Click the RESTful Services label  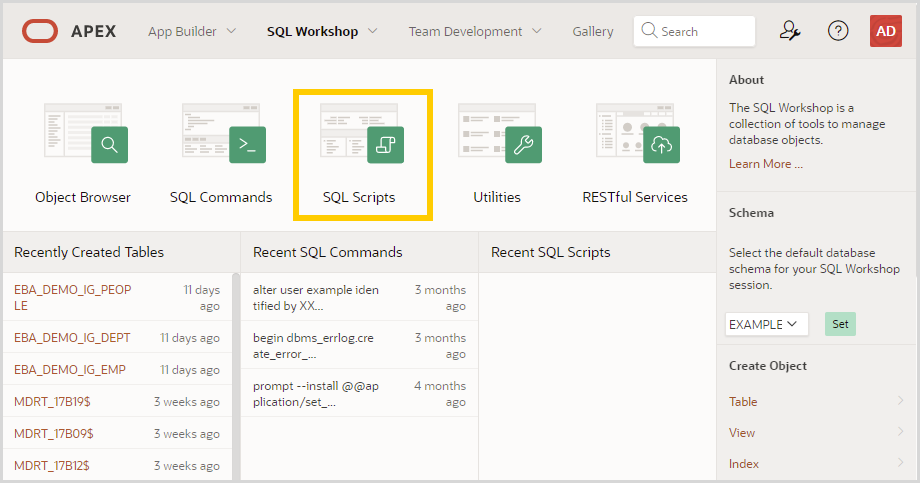[x=635, y=197]
